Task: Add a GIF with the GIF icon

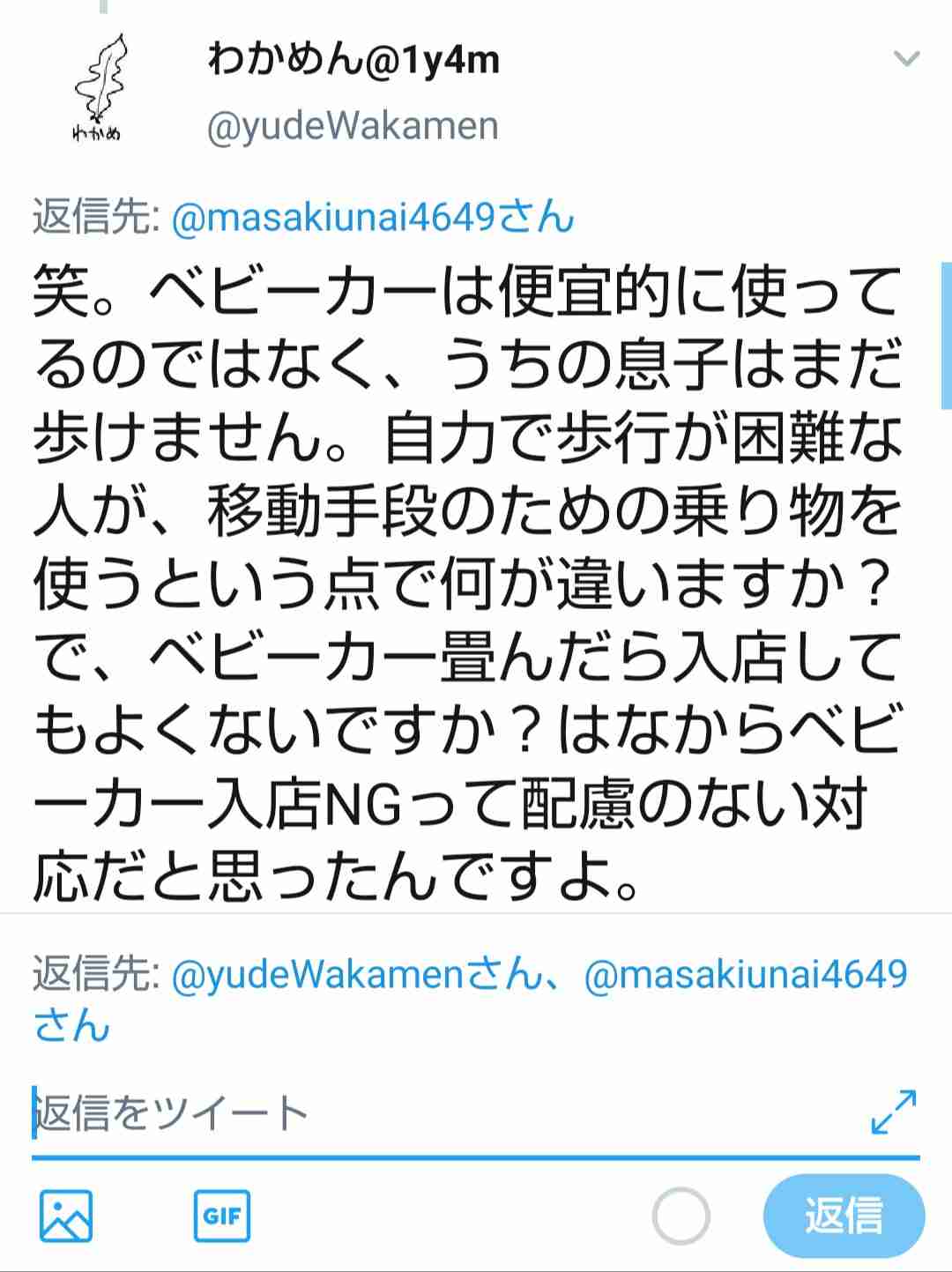Action: click(222, 1216)
